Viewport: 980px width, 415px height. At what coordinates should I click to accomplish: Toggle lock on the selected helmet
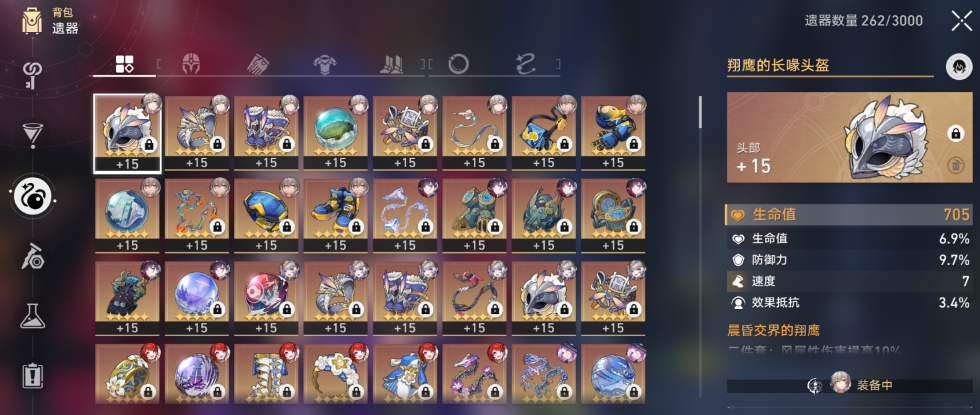[x=955, y=133]
